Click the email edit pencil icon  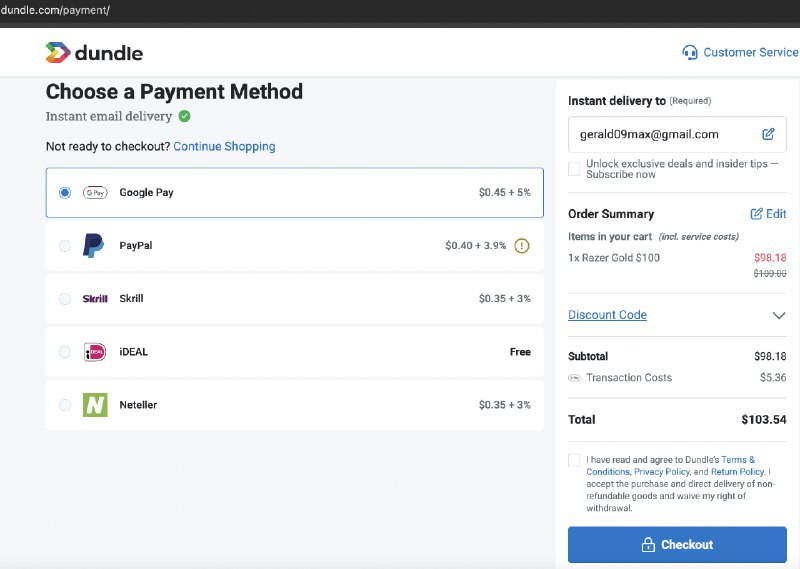tap(768, 134)
